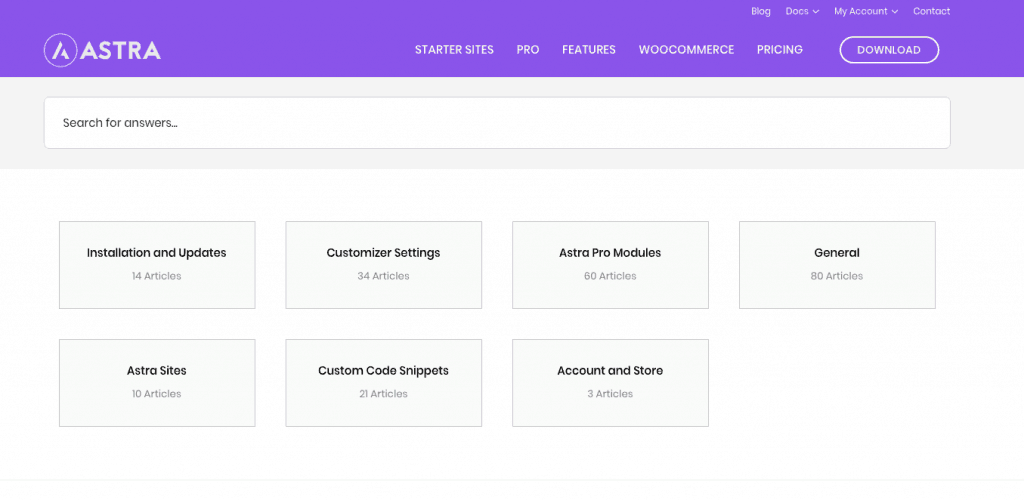Expand the Docs dropdown menu
Screen dimensions: 1024x500
coord(802,11)
